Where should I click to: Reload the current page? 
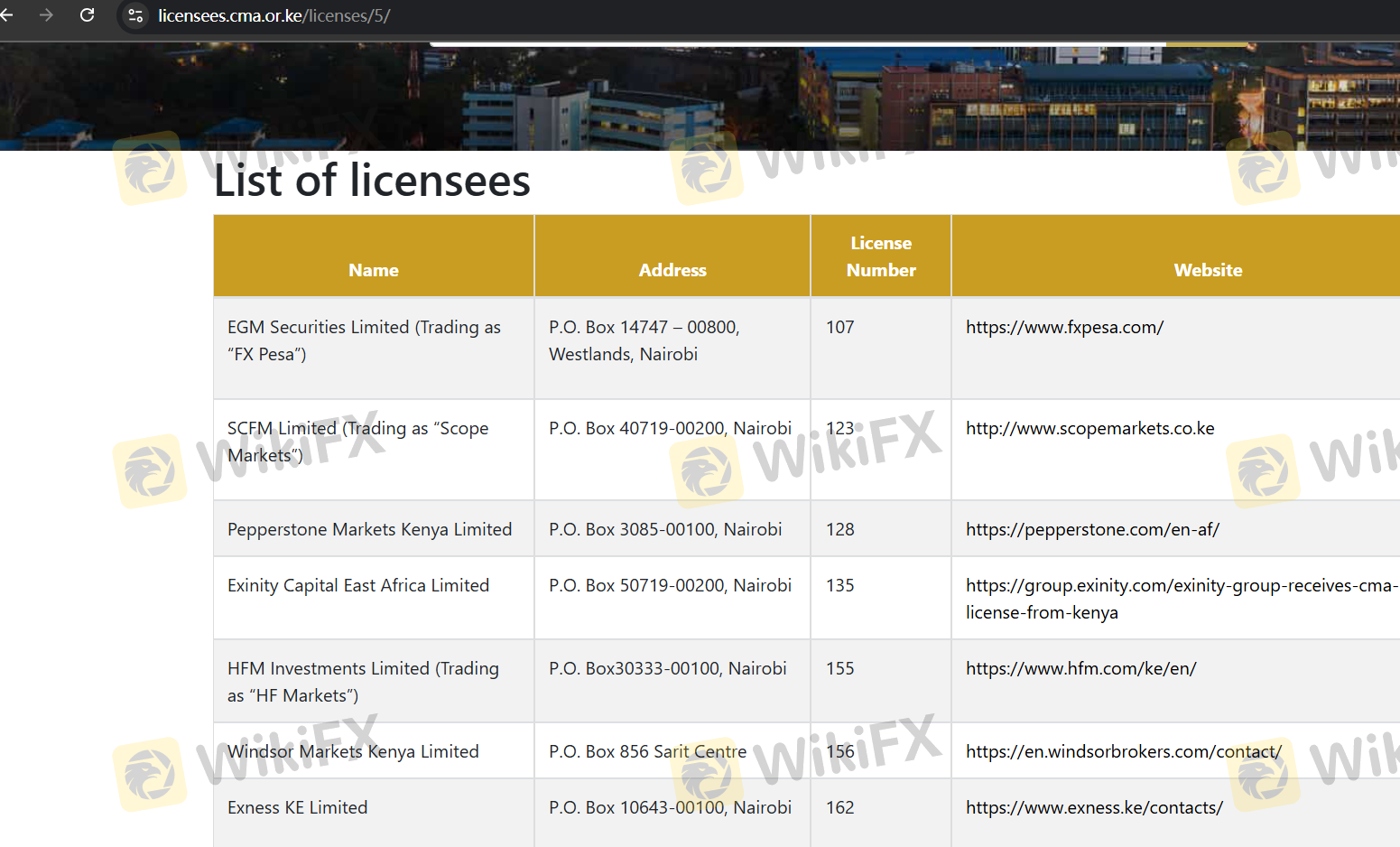pyautogui.click(x=88, y=15)
